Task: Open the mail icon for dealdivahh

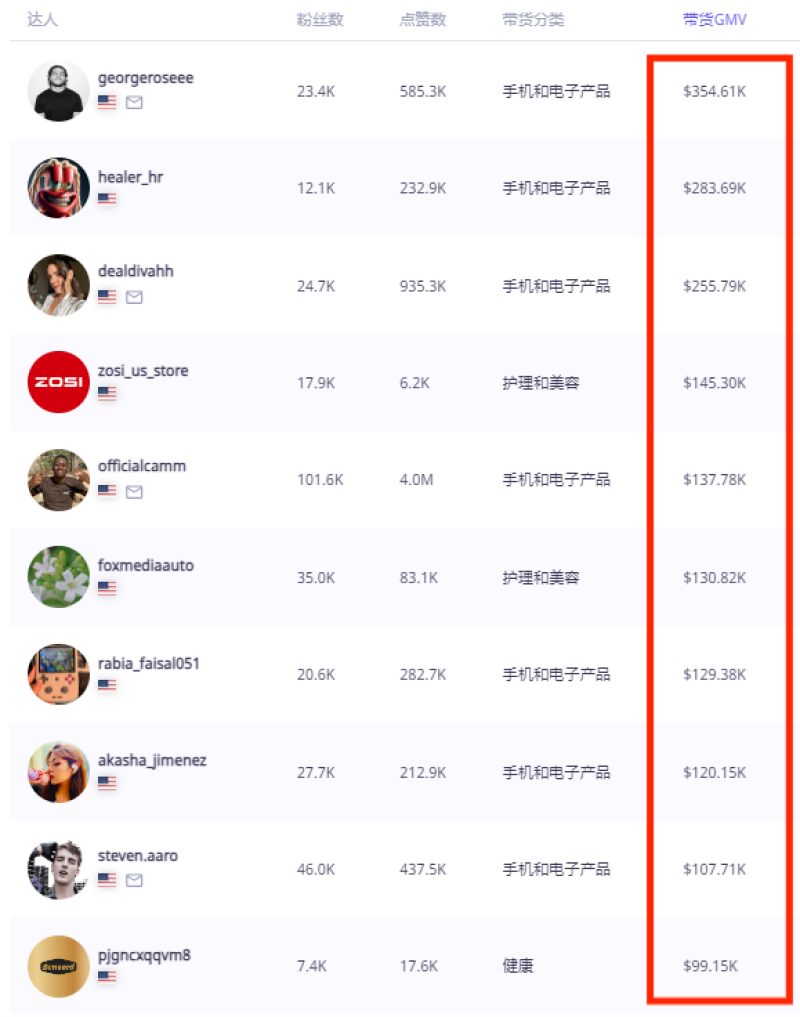Action: pyautogui.click(x=134, y=297)
